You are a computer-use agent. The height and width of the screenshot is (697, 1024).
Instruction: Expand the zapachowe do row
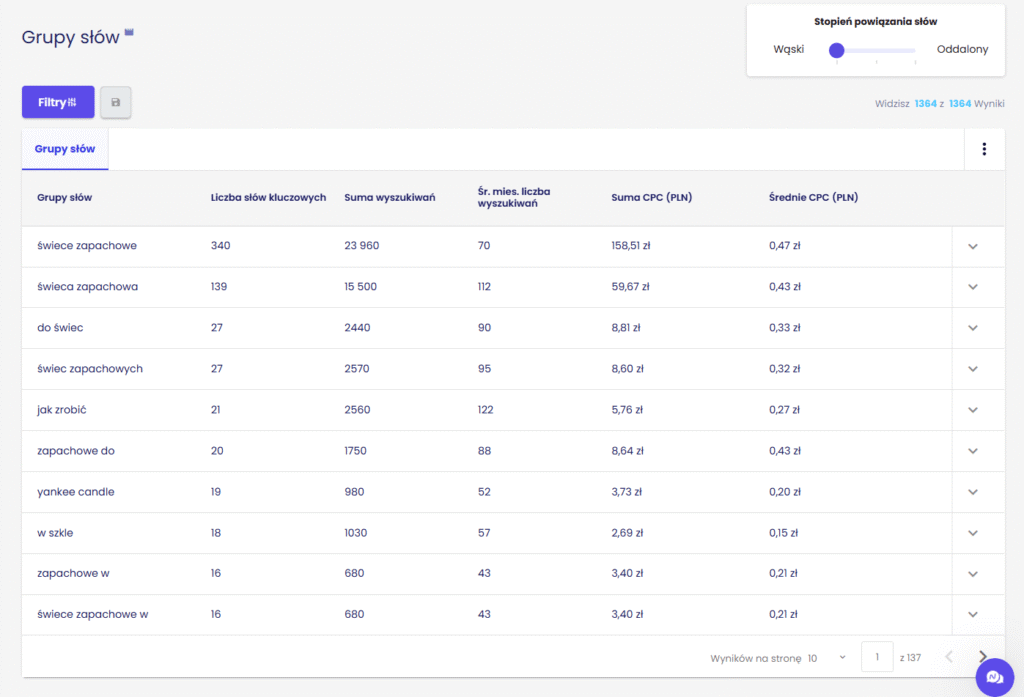coord(973,451)
